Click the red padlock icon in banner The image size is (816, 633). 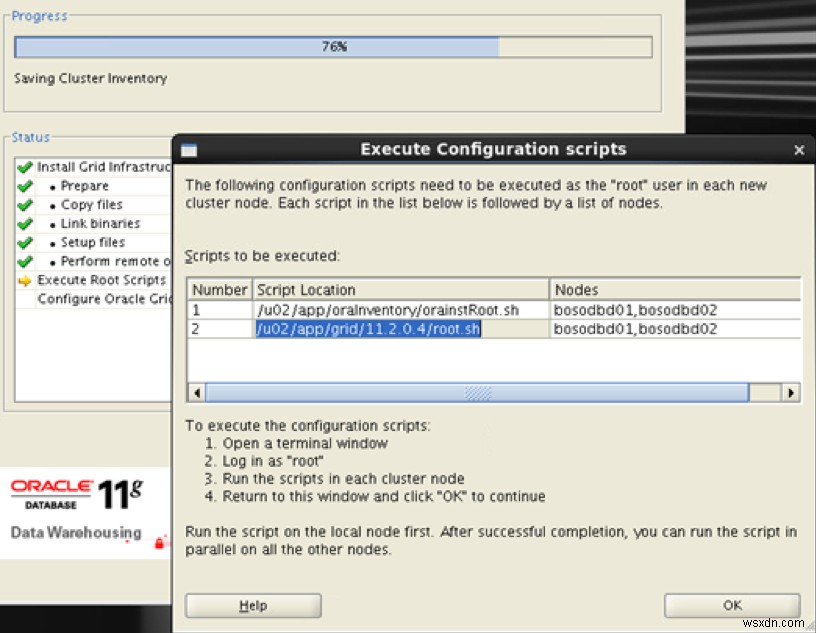coord(160,543)
